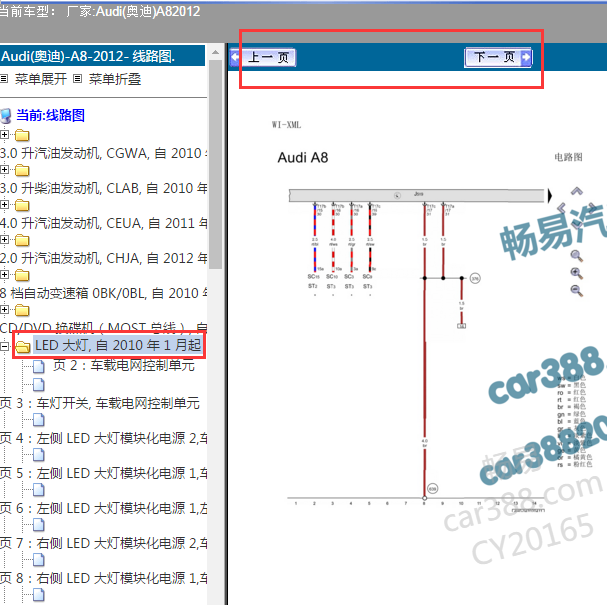Click open folder icon of LED 大灯
This screenshot has width=607, height=605.
23,347
